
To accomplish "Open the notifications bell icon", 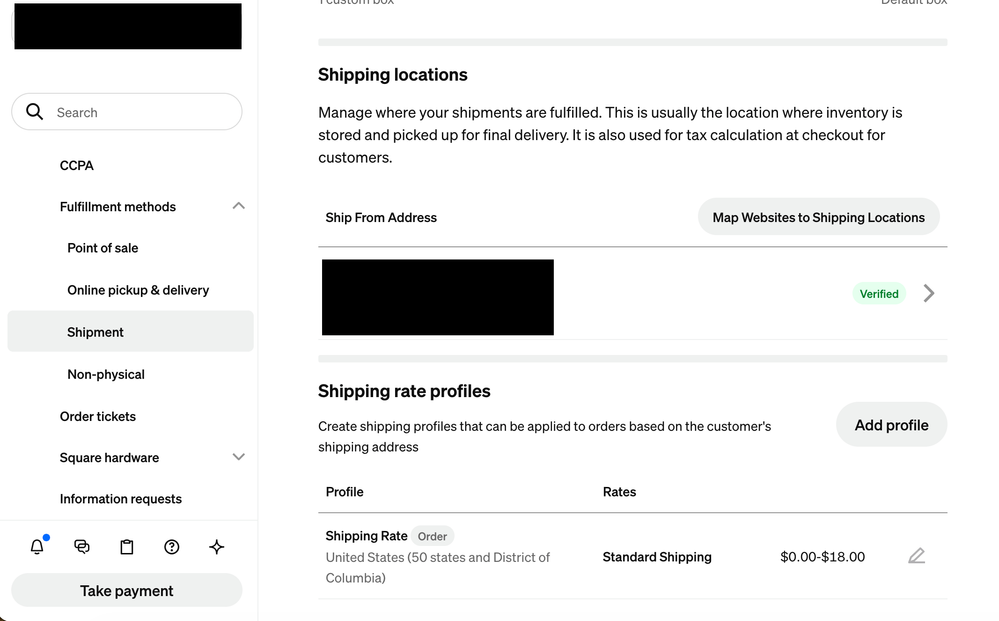I will [37, 546].
